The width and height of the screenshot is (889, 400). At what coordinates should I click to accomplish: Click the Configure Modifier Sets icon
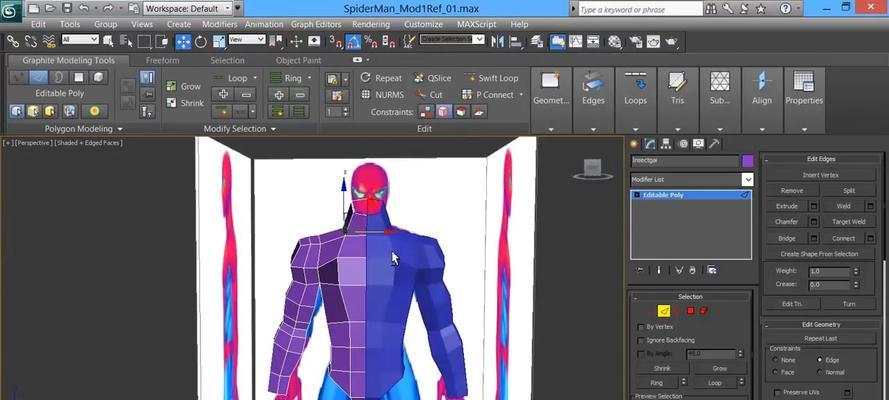pyautogui.click(x=712, y=270)
